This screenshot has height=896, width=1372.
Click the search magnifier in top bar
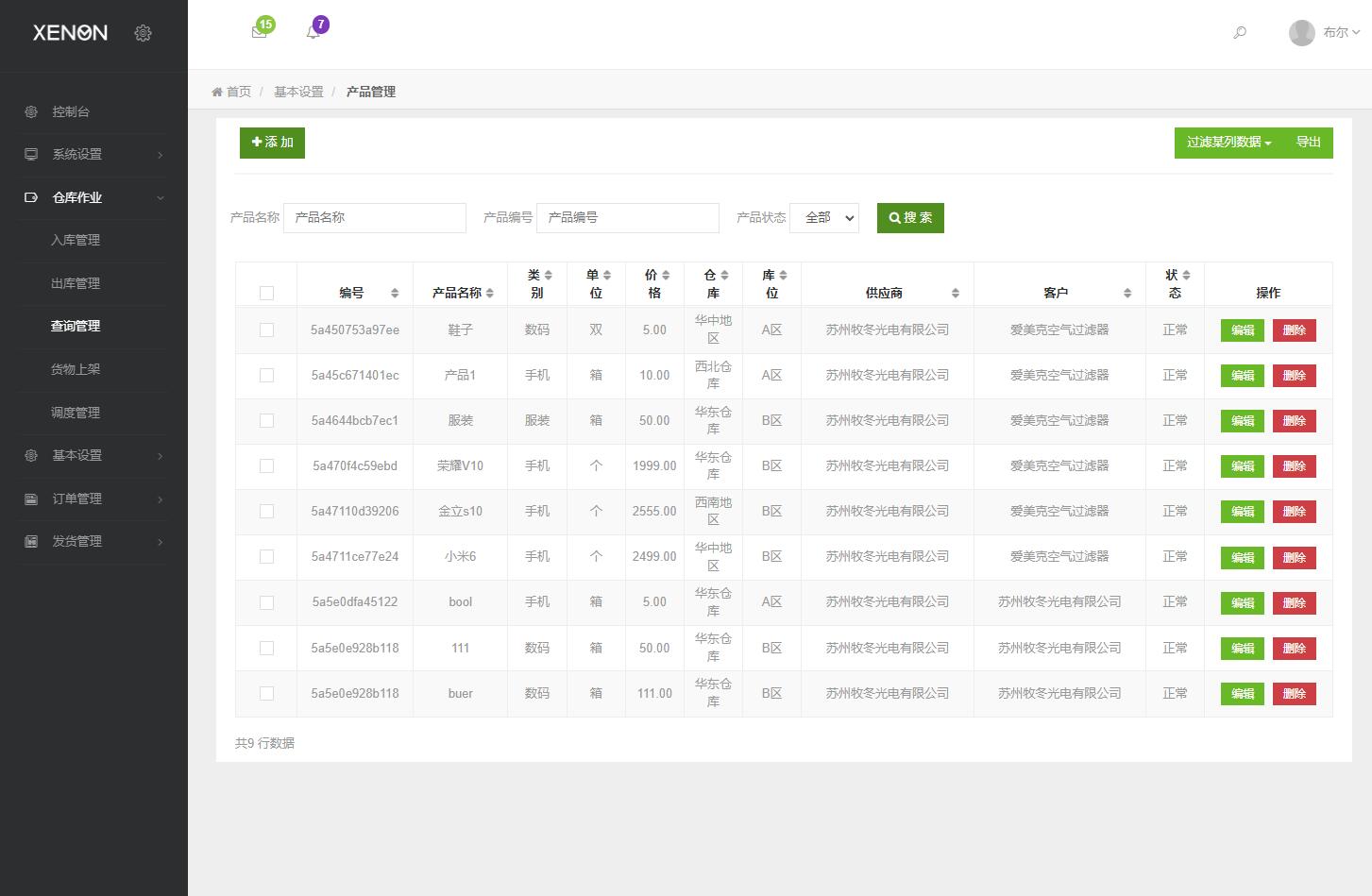1240,33
